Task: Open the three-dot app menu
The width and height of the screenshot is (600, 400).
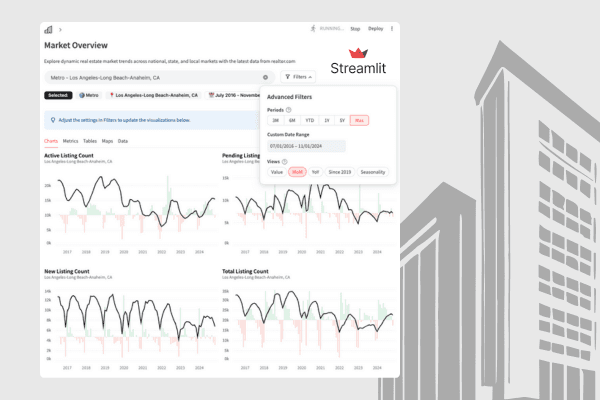Action: tap(392, 29)
